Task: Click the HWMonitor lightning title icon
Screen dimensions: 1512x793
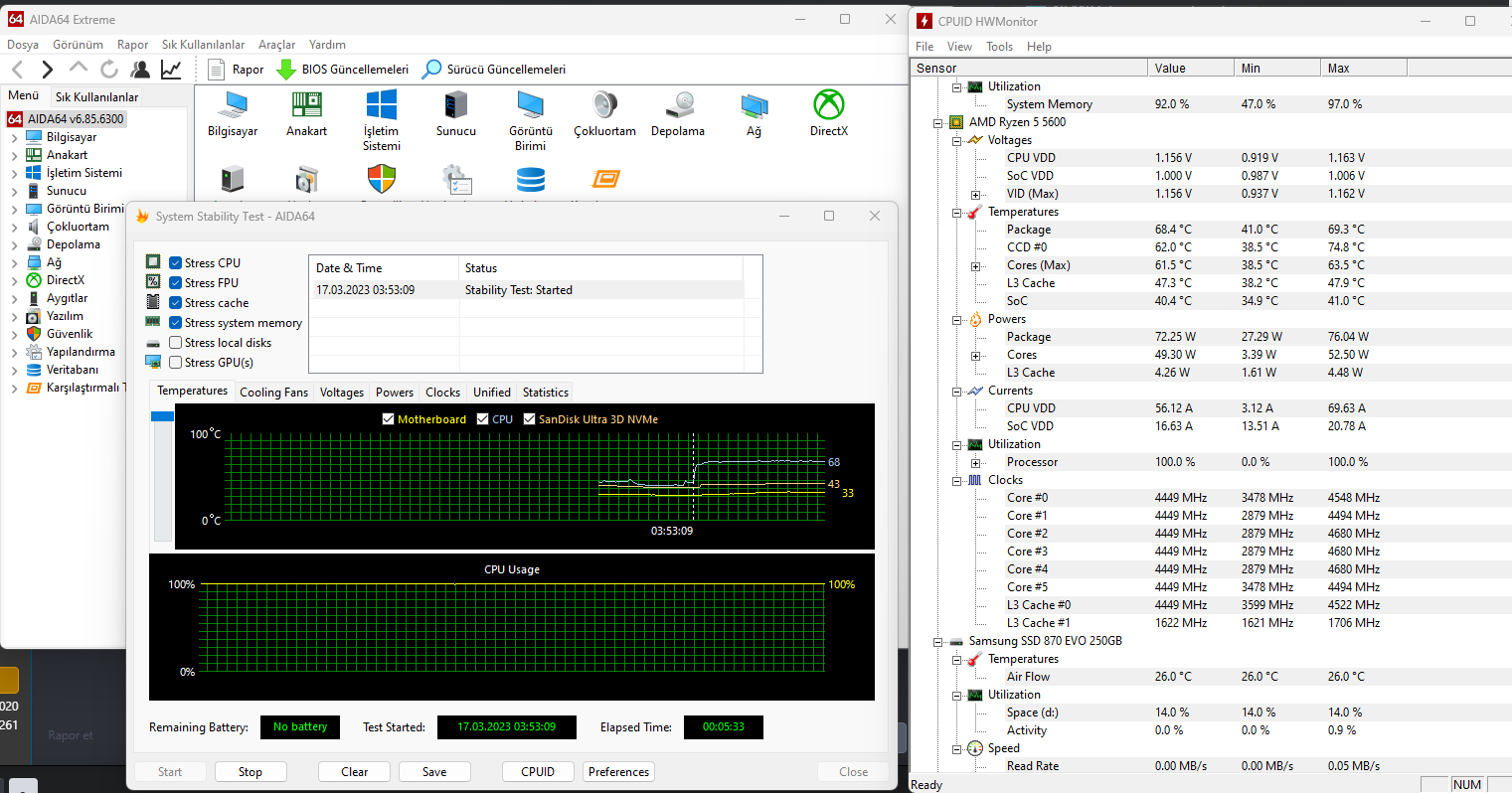Action: pyautogui.click(x=924, y=21)
